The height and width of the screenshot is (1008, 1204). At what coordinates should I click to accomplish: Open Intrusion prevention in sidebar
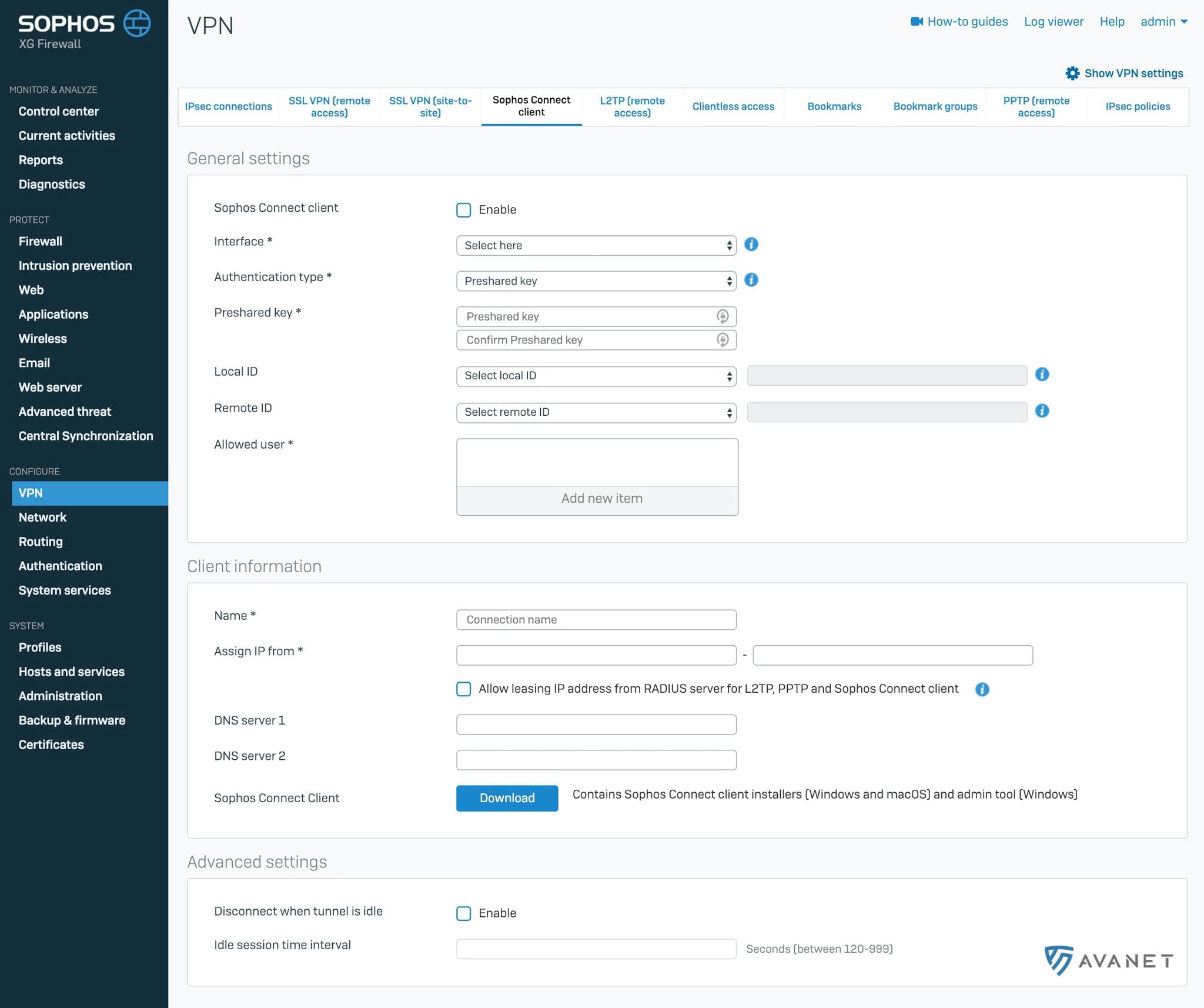click(75, 266)
